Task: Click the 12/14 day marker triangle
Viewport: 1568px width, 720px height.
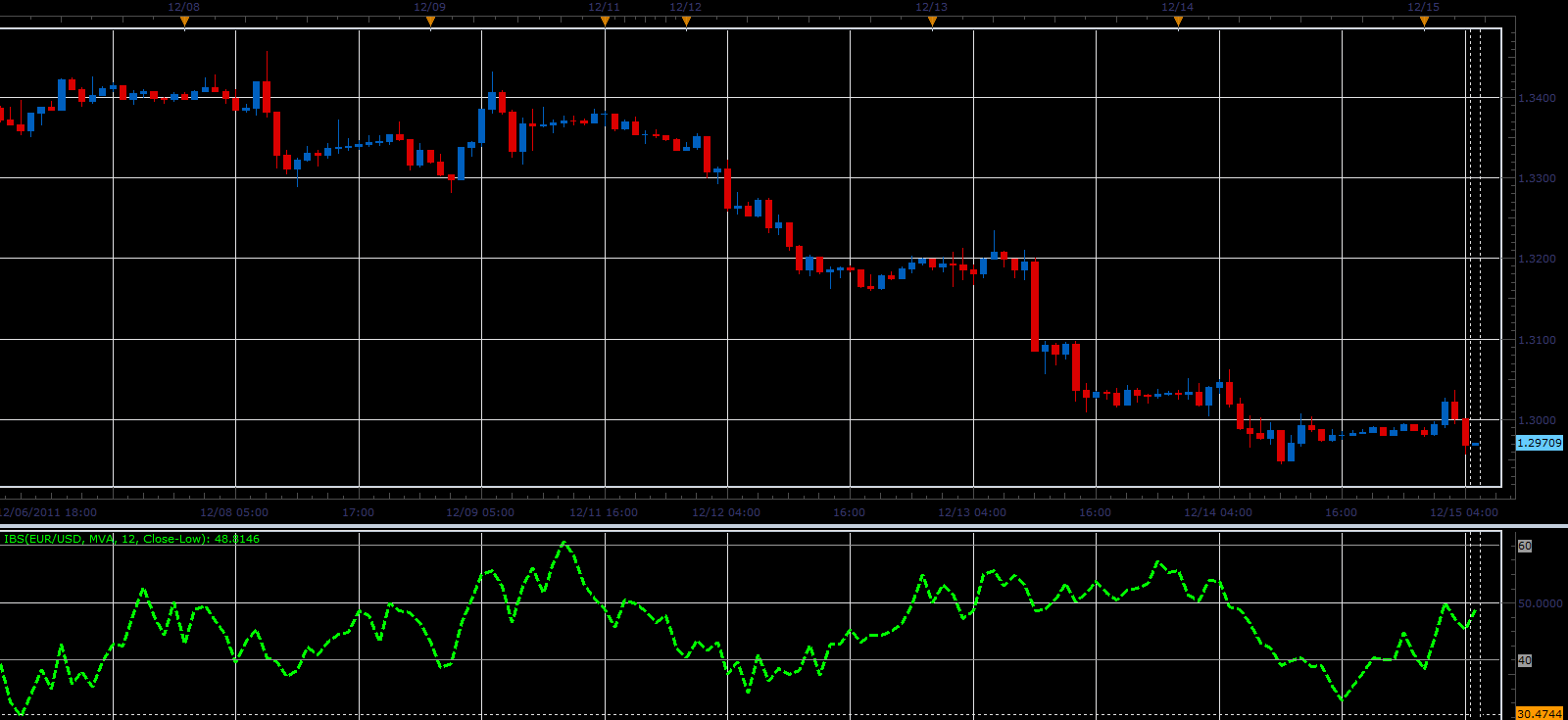Action: (1178, 24)
